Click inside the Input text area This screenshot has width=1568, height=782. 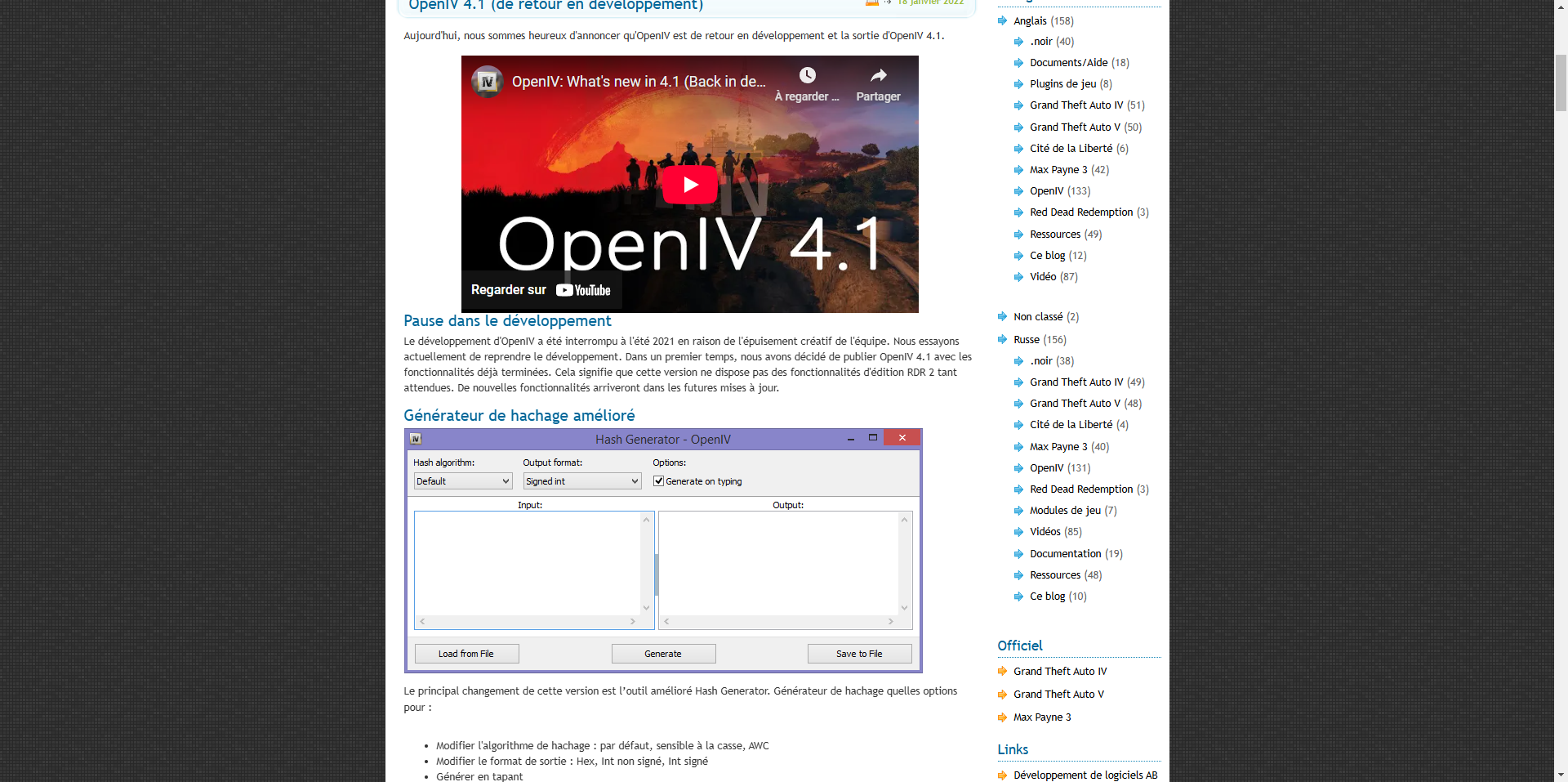coord(528,564)
